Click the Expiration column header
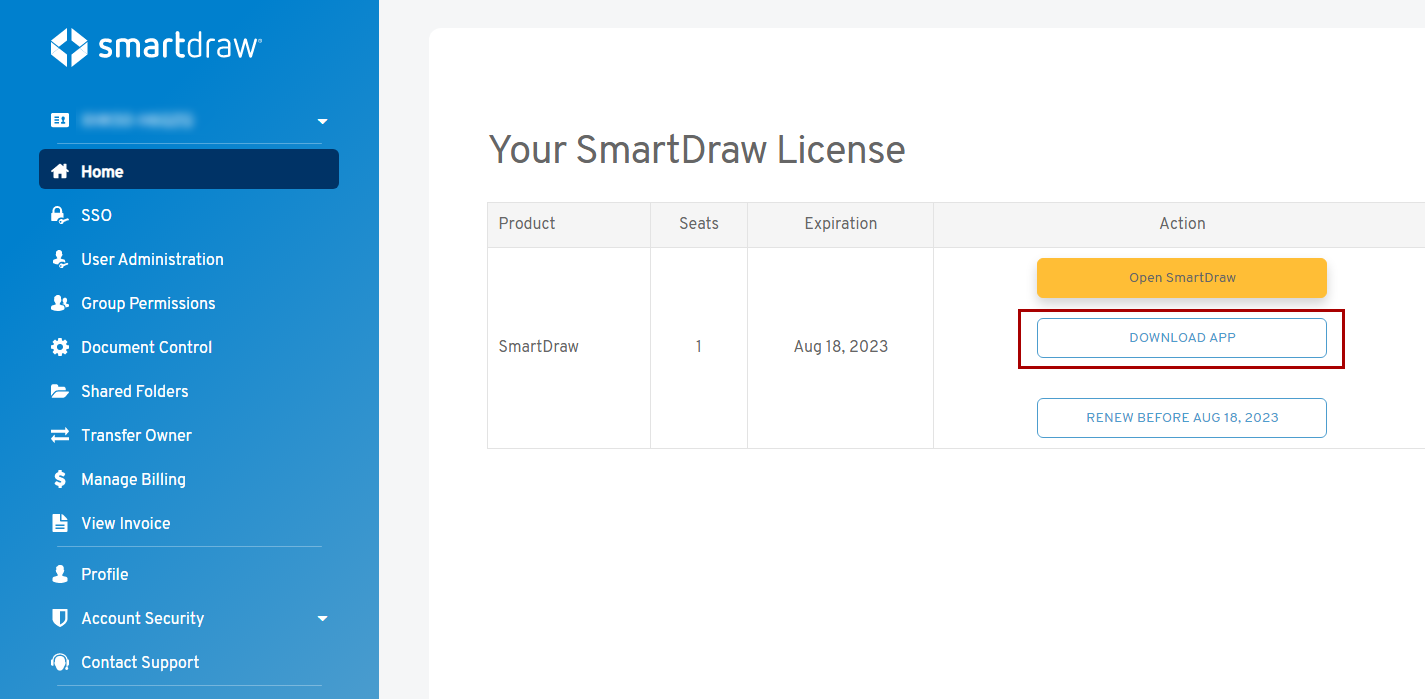The height and width of the screenshot is (699, 1425). click(840, 224)
